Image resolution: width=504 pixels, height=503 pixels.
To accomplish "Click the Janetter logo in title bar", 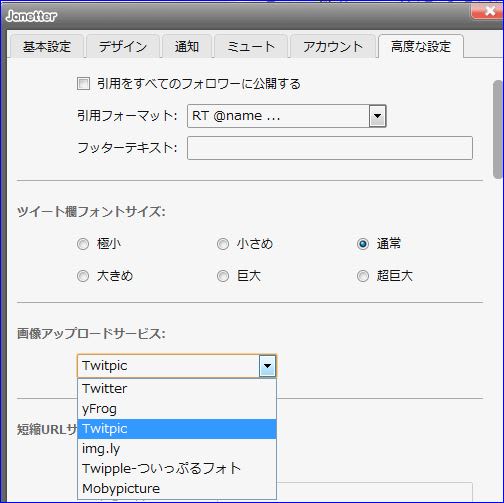I will pyautogui.click(x=31, y=16).
